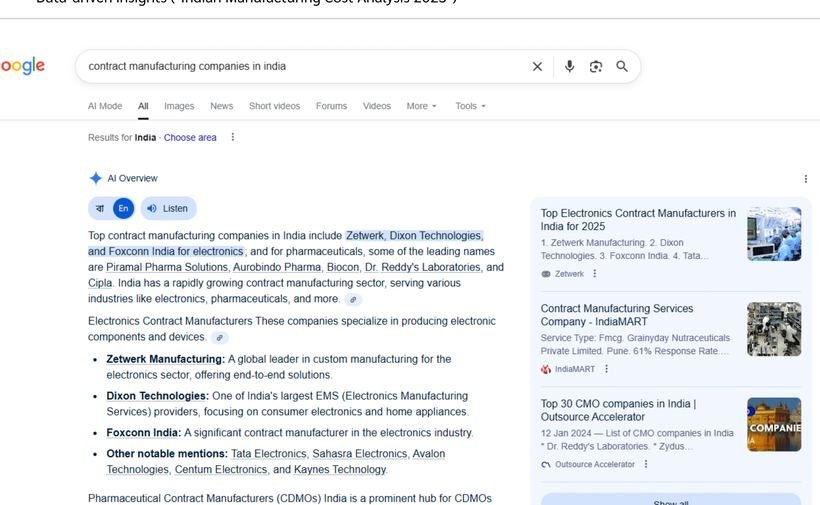Open Outsource Accelerator result thumbnail image

pos(774,424)
